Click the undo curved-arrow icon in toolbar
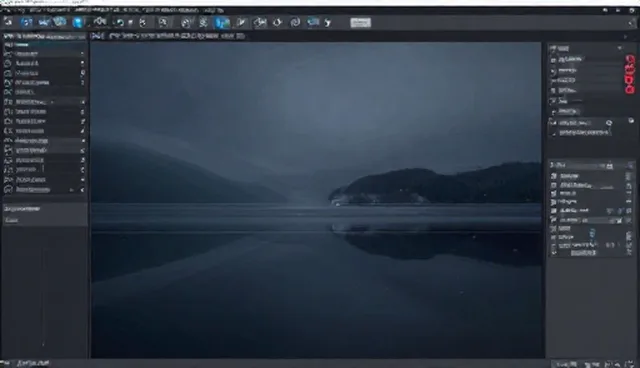640x368 pixels. (x=120, y=22)
